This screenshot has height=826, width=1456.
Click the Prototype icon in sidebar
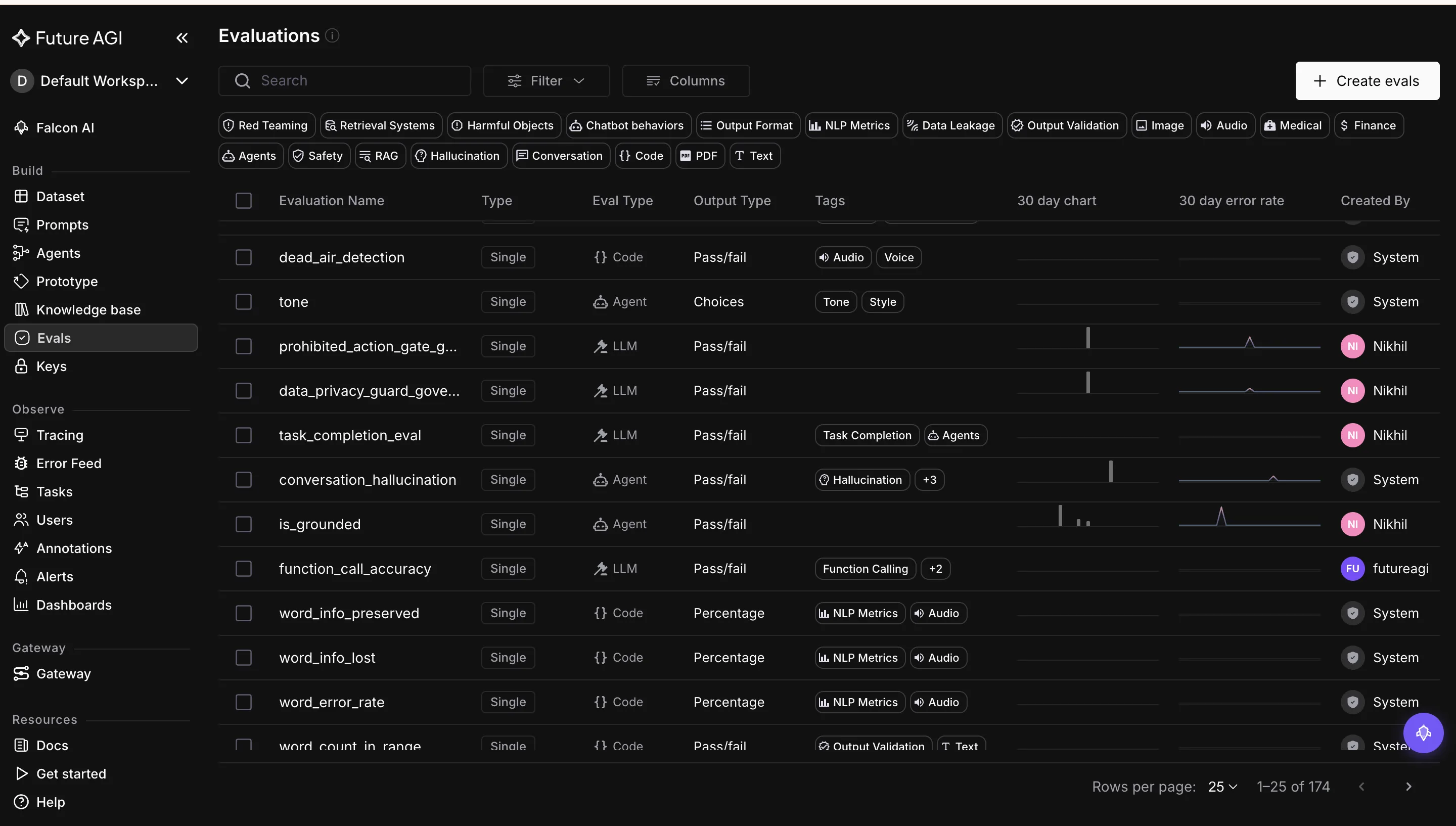click(21, 282)
